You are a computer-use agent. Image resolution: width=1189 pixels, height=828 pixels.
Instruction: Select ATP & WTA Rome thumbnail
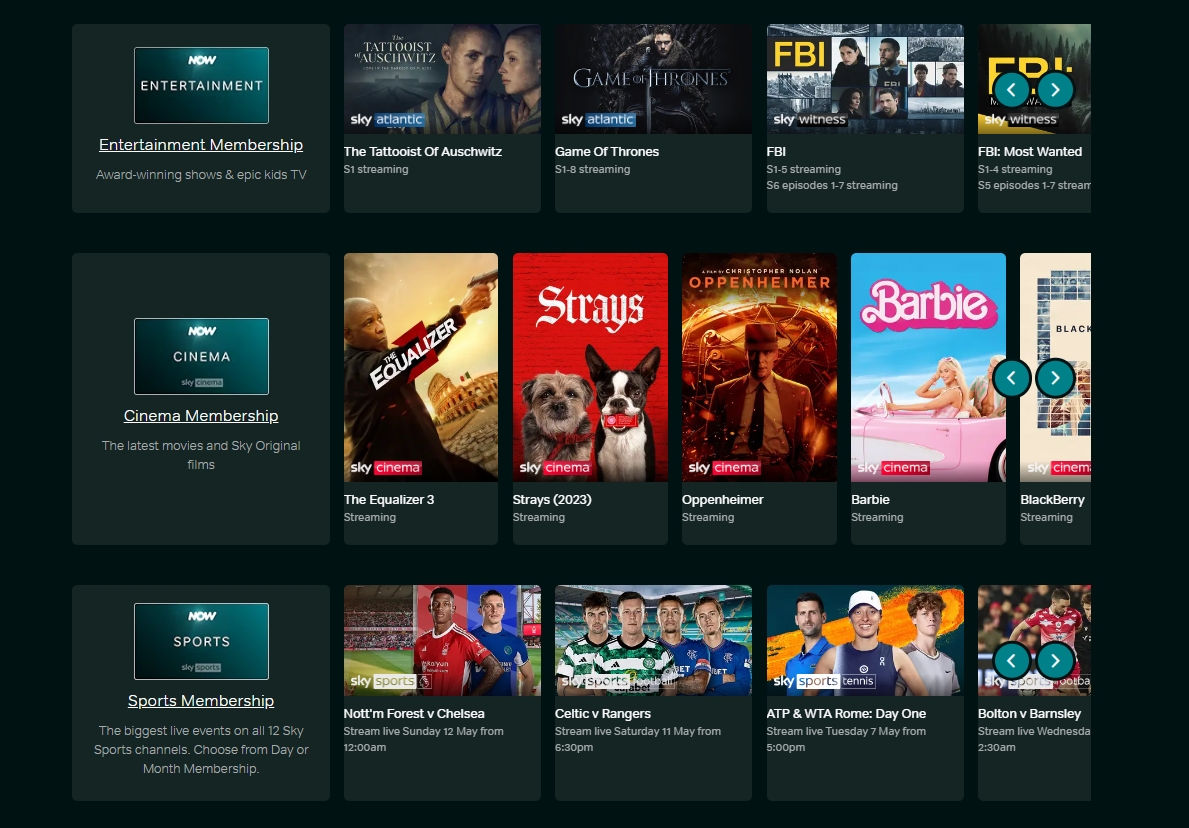[x=865, y=641]
